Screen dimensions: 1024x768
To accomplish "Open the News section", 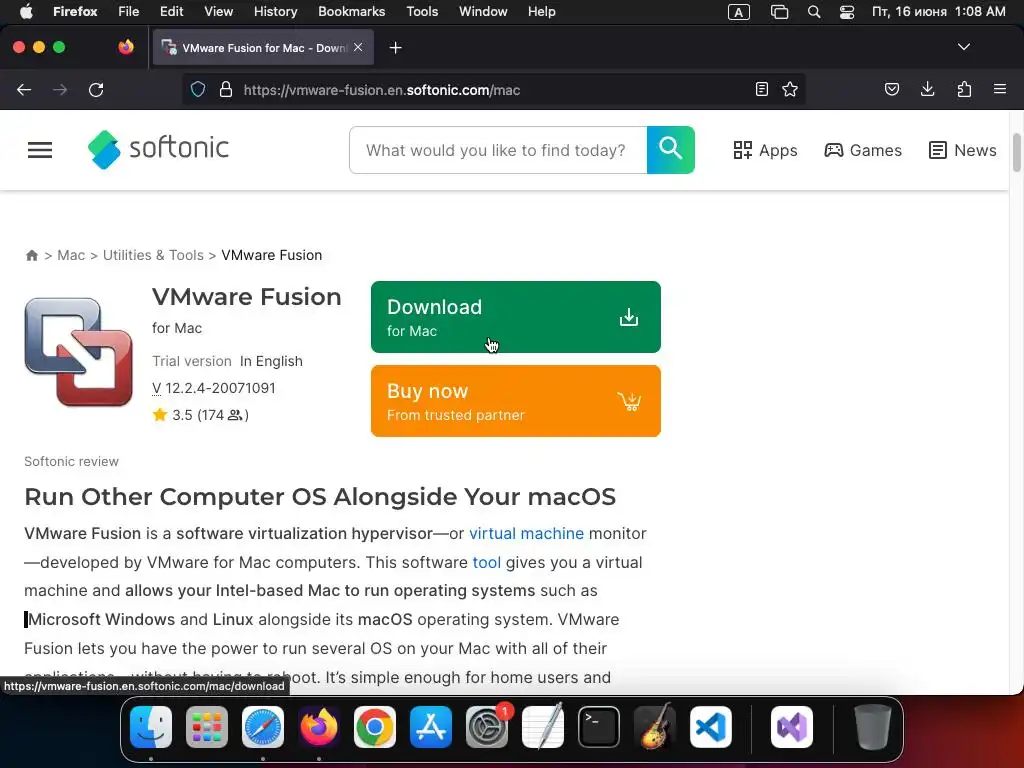I will coord(963,150).
